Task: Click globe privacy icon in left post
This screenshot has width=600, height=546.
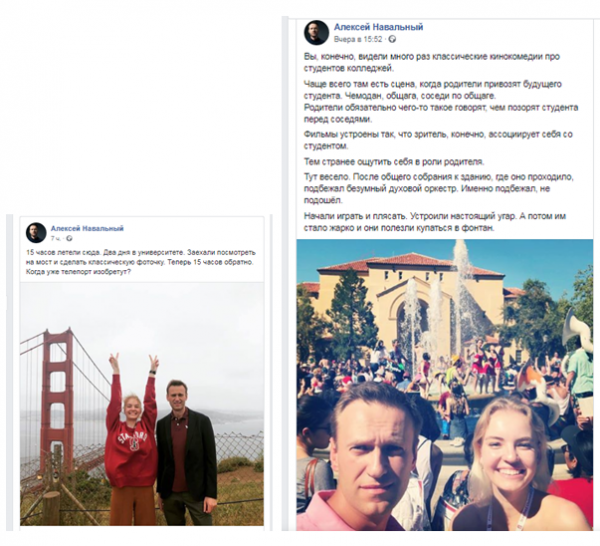Action: click(69, 238)
